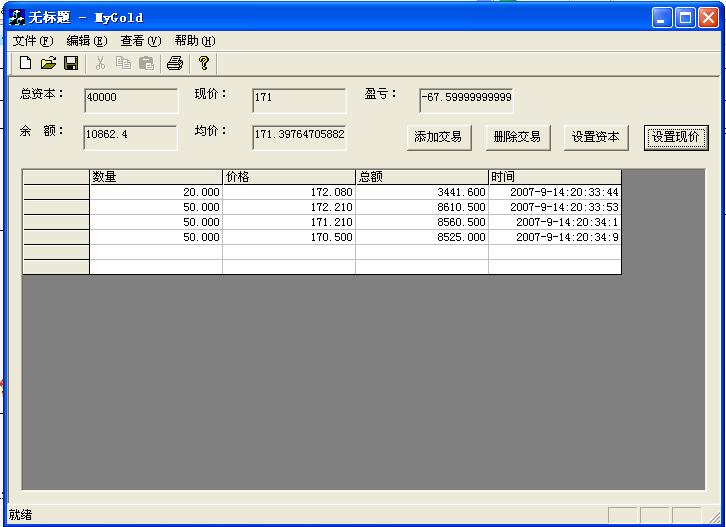Screen dimensions: 726x527
Task: Select the price cell 172.080
Action: tap(289, 192)
